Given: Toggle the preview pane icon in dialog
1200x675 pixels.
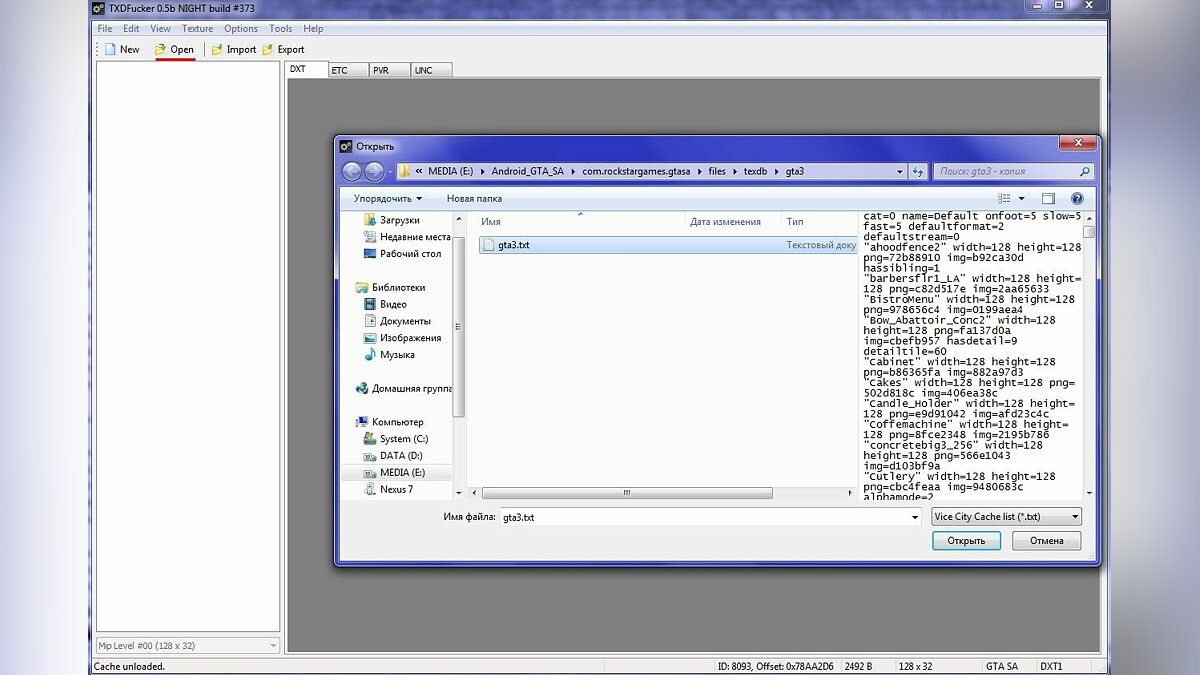Looking at the screenshot, I should (1048, 199).
